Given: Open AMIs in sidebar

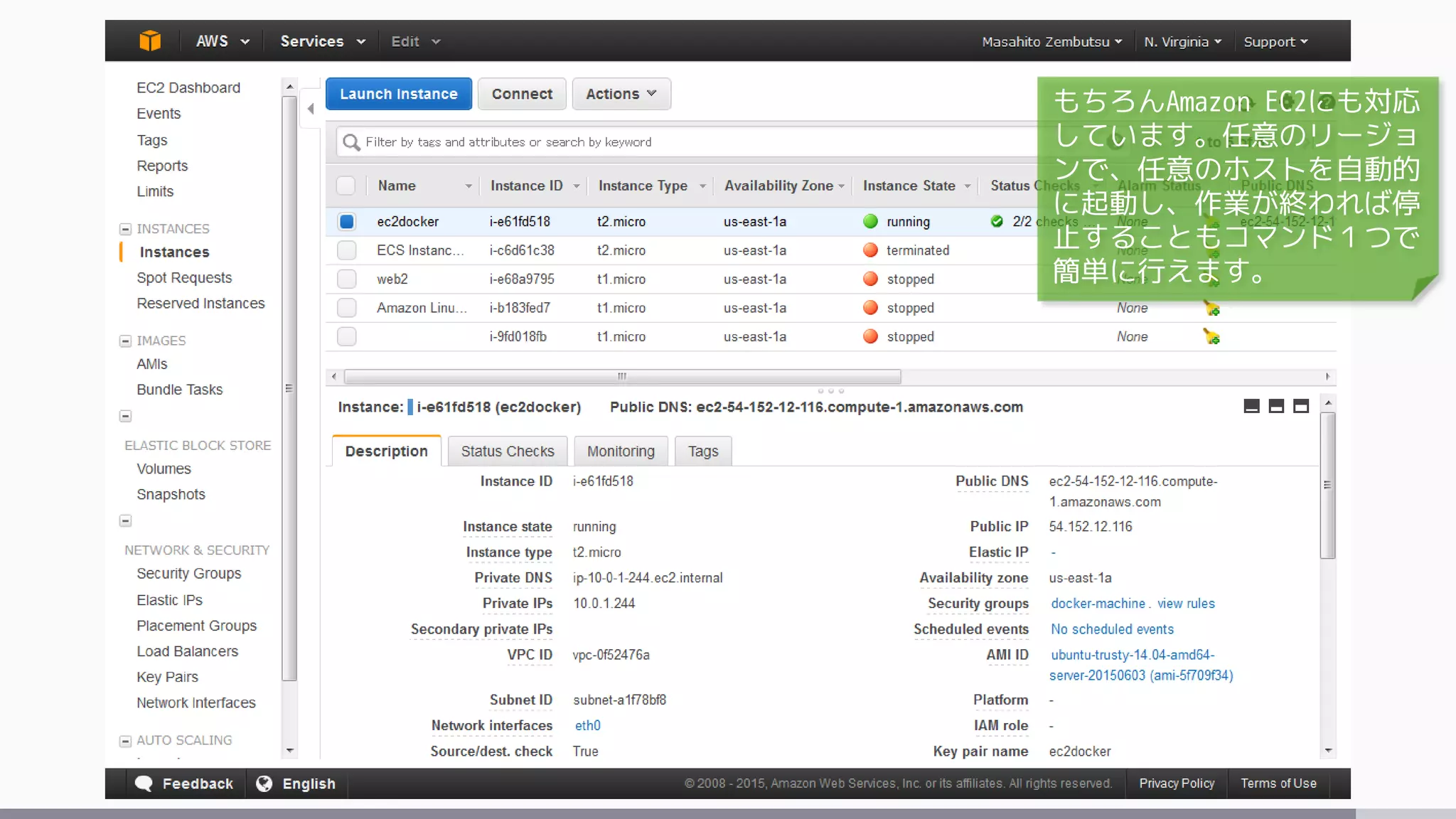Looking at the screenshot, I should (x=151, y=363).
